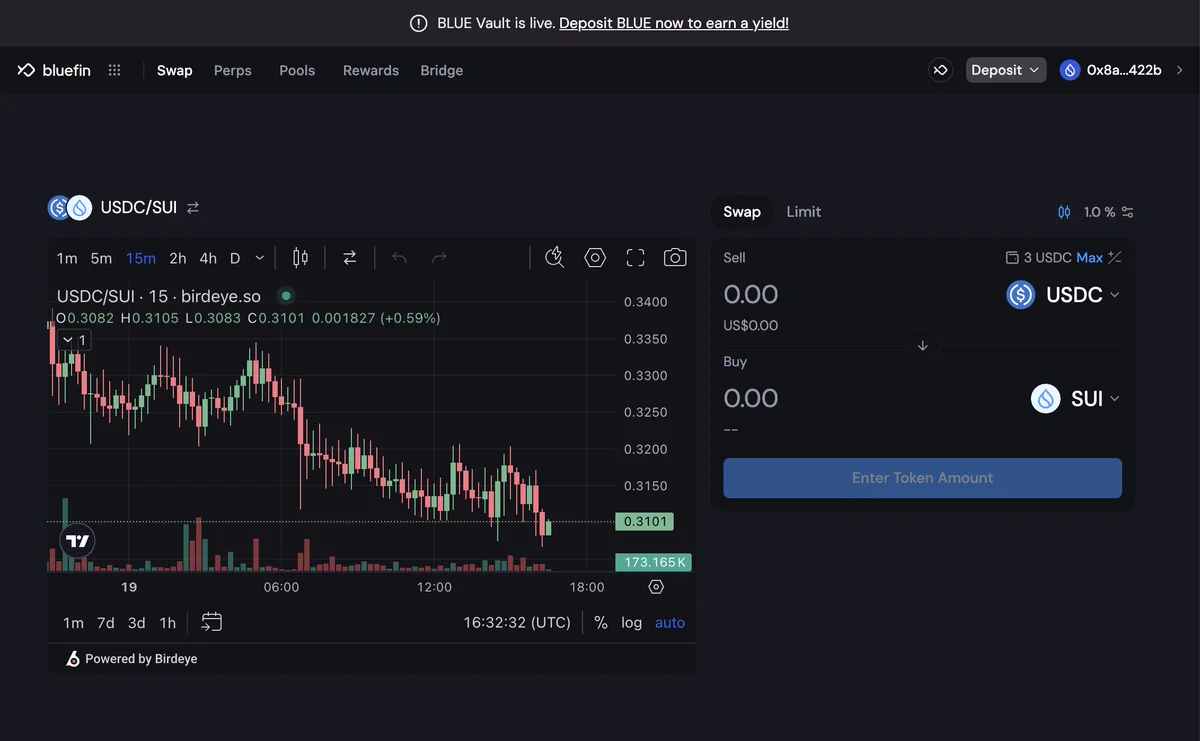Viewport: 1200px width, 741px height.
Task: Set the chart range to 3d
Action: pos(137,623)
